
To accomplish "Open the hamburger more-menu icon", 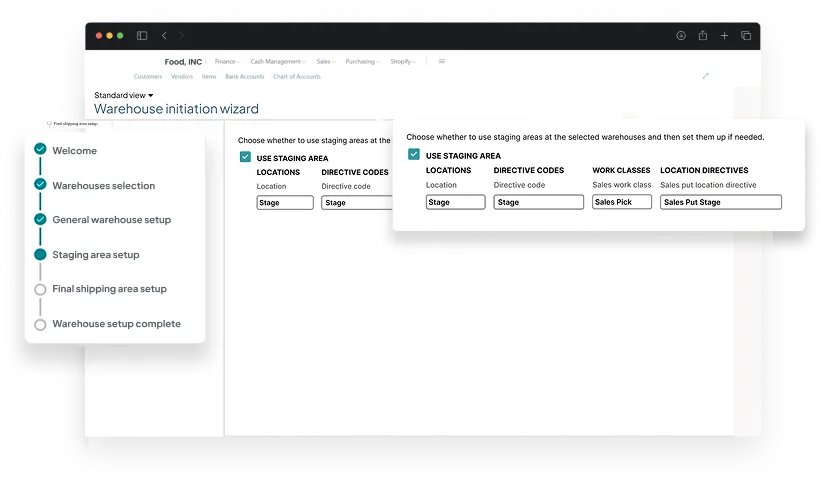I will coord(442,62).
